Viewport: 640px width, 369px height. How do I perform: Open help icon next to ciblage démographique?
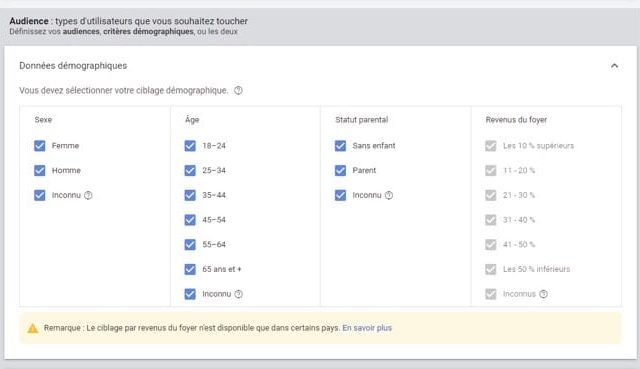coord(238,91)
